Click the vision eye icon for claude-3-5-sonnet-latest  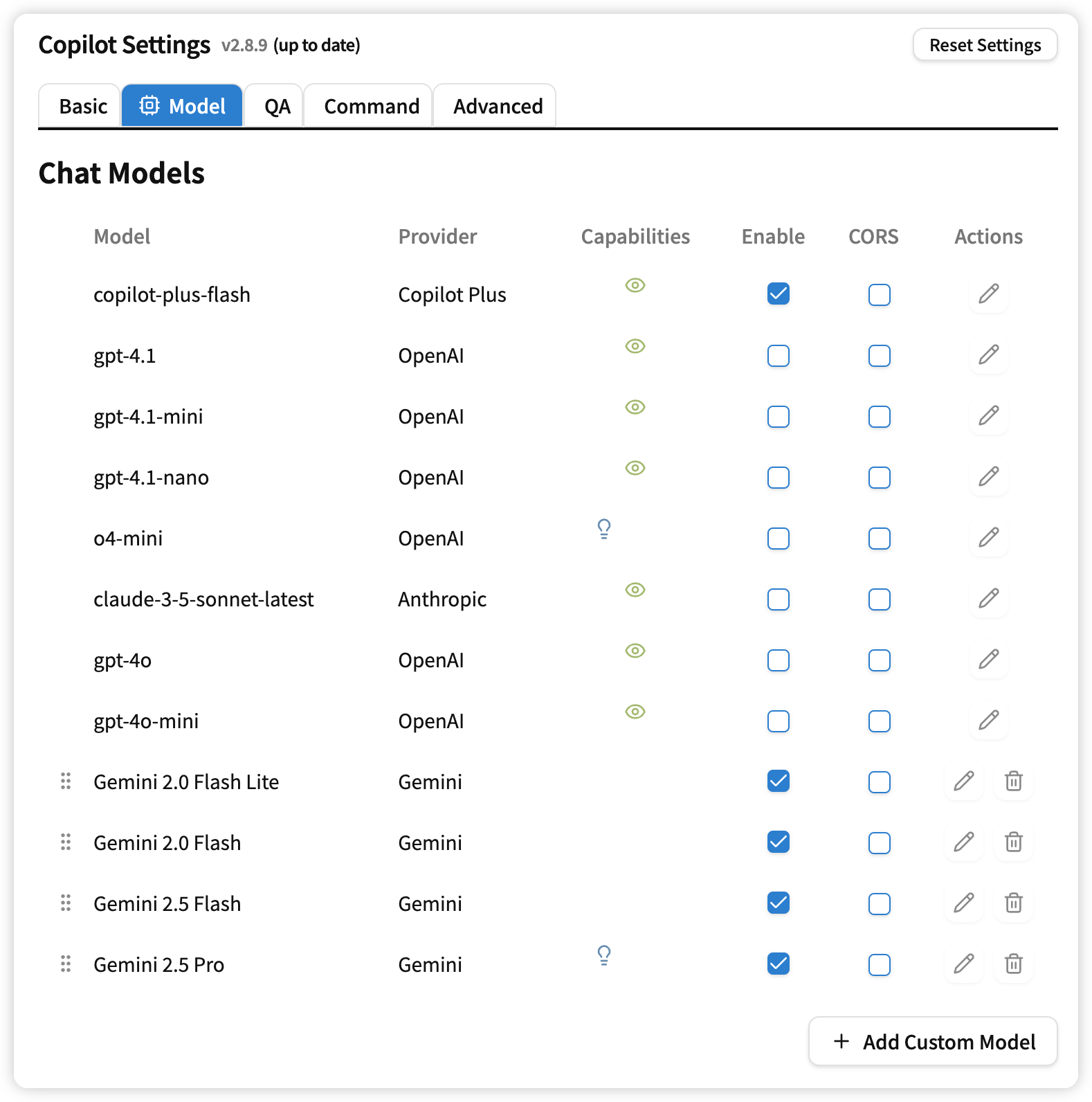pos(635,590)
